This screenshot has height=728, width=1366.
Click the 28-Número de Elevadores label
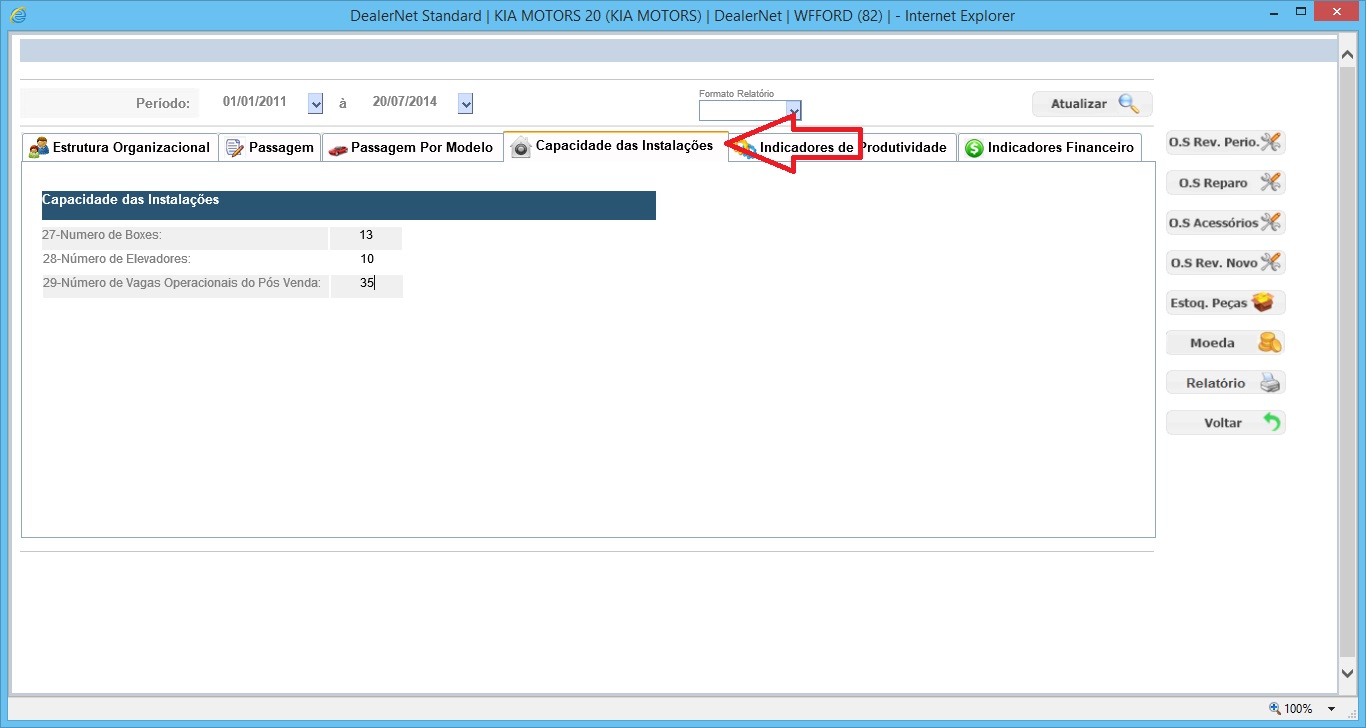click(116, 259)
